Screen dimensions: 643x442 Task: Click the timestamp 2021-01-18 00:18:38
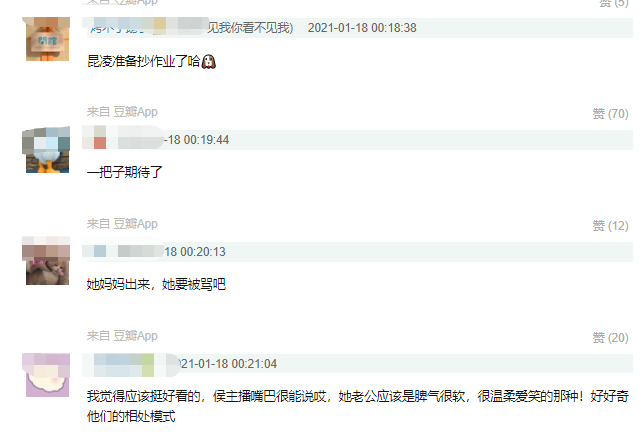362,27
